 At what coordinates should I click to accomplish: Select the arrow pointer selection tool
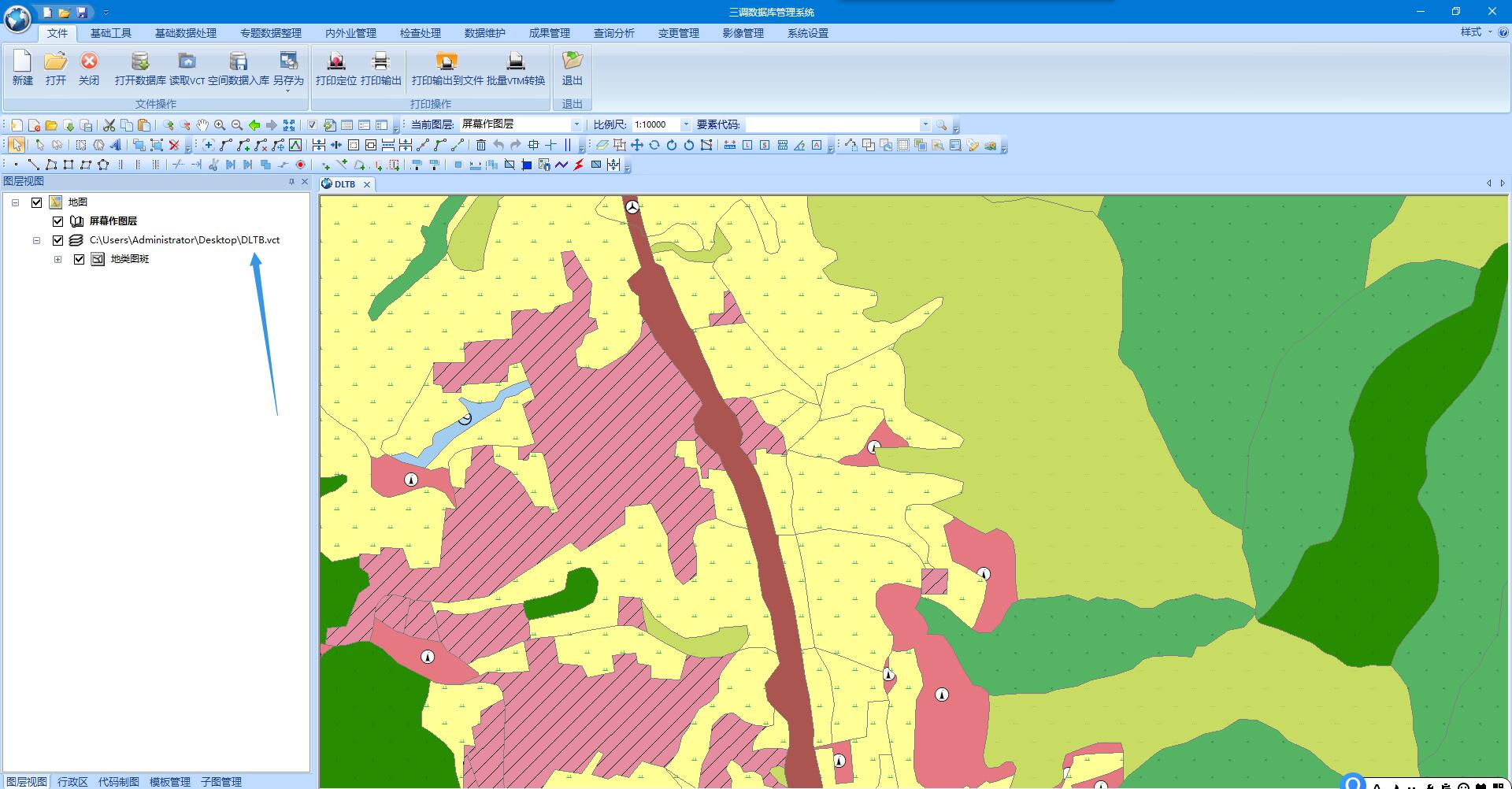click(x=17, y=145)
